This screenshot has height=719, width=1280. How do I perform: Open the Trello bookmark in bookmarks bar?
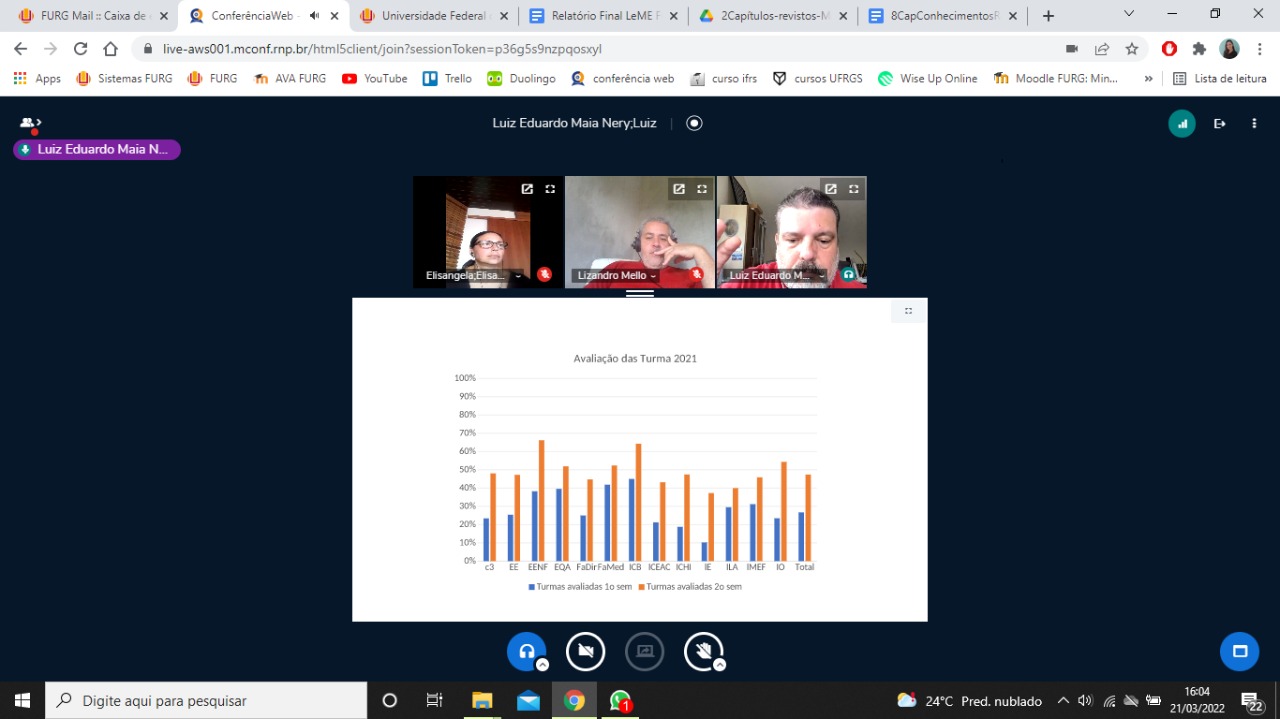447,78
